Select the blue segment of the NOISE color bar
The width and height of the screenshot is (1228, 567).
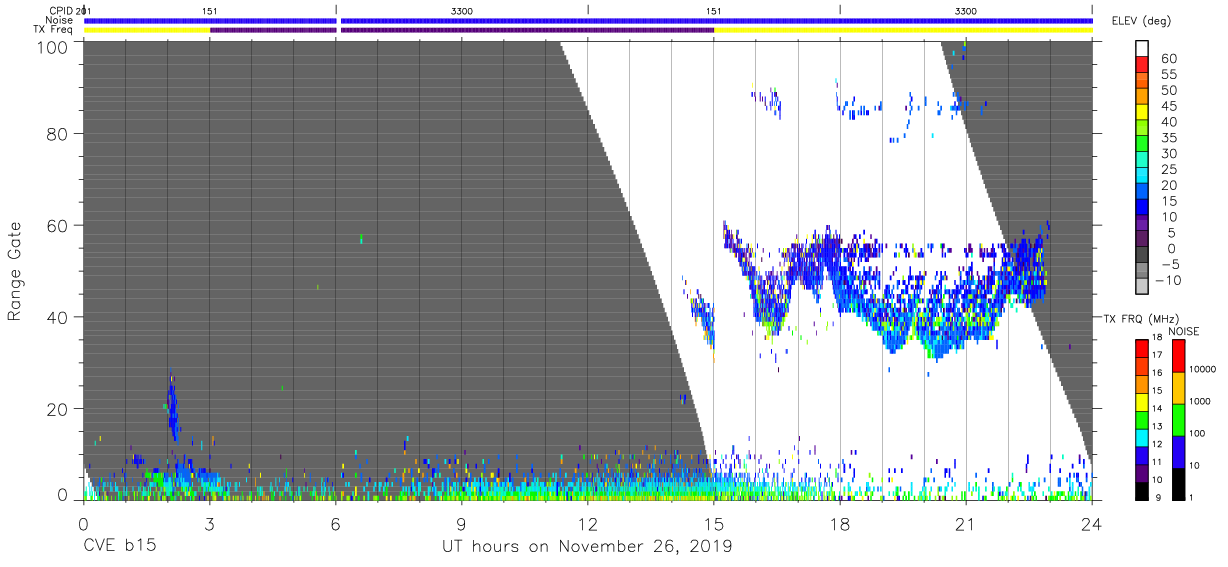click(x=1178, y=451)
